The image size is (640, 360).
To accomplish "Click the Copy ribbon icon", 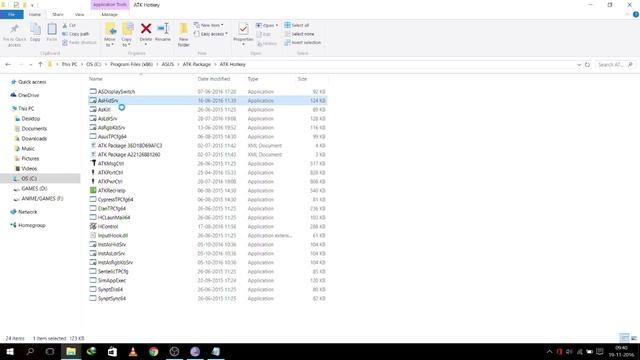I will pyautogui.click(x=35, y=33).
